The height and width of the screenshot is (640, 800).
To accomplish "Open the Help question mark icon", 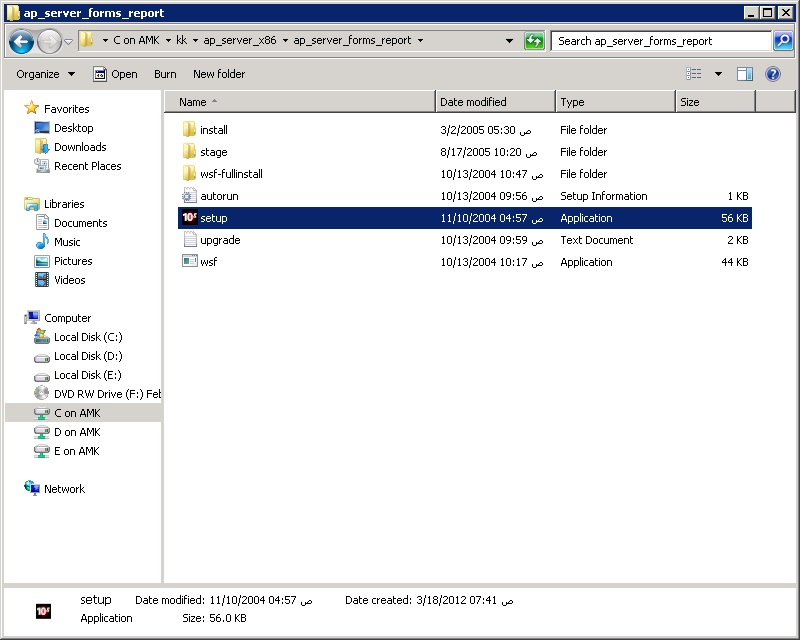I will (x=773, y=74).
